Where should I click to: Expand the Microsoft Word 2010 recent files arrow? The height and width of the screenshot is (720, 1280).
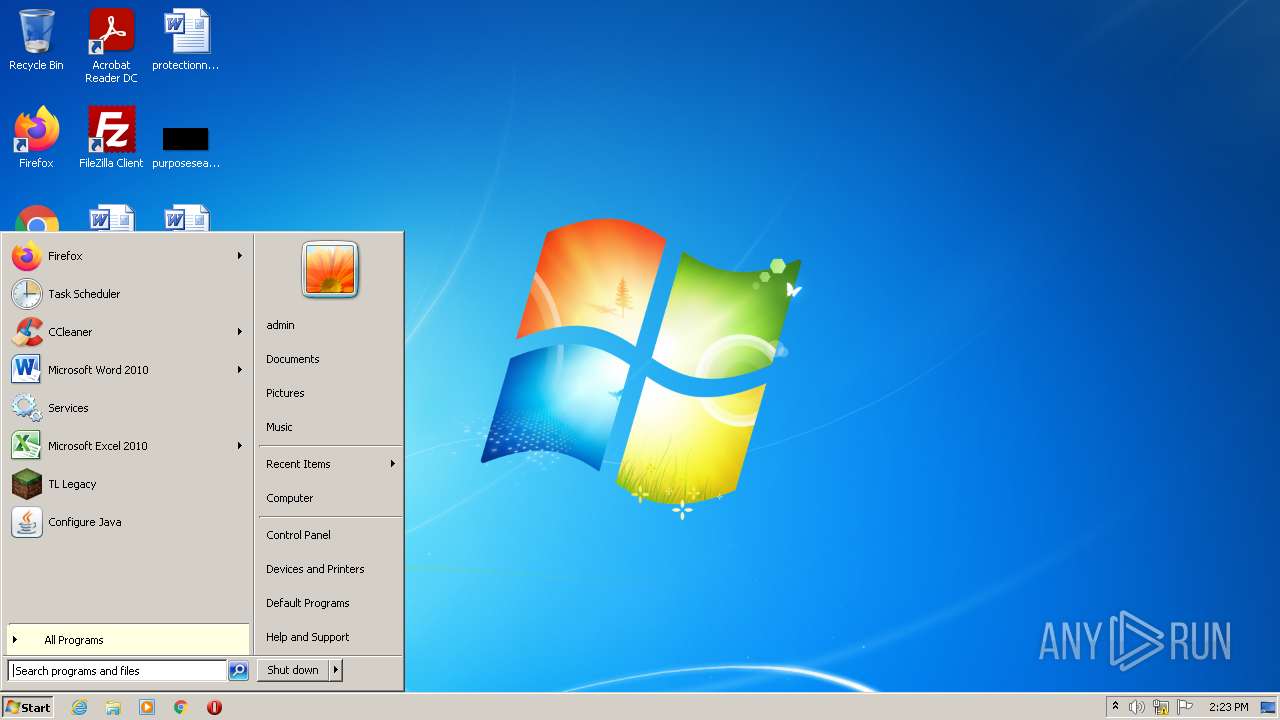tap(240, 370)
